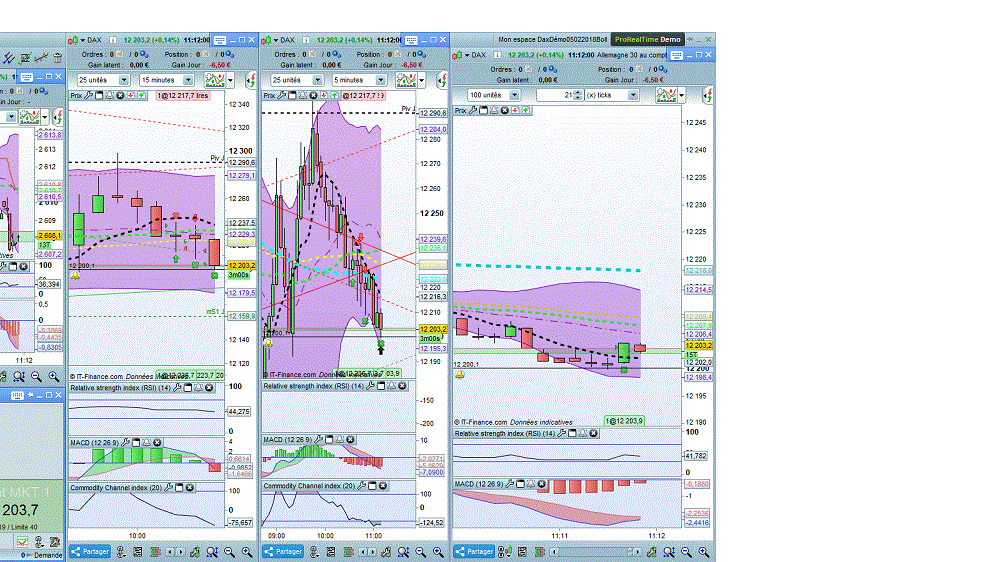1000x562 pixels.
Task: Click 1@12 203,9 label in ticks chart
Action: click(x=624, y=421)
